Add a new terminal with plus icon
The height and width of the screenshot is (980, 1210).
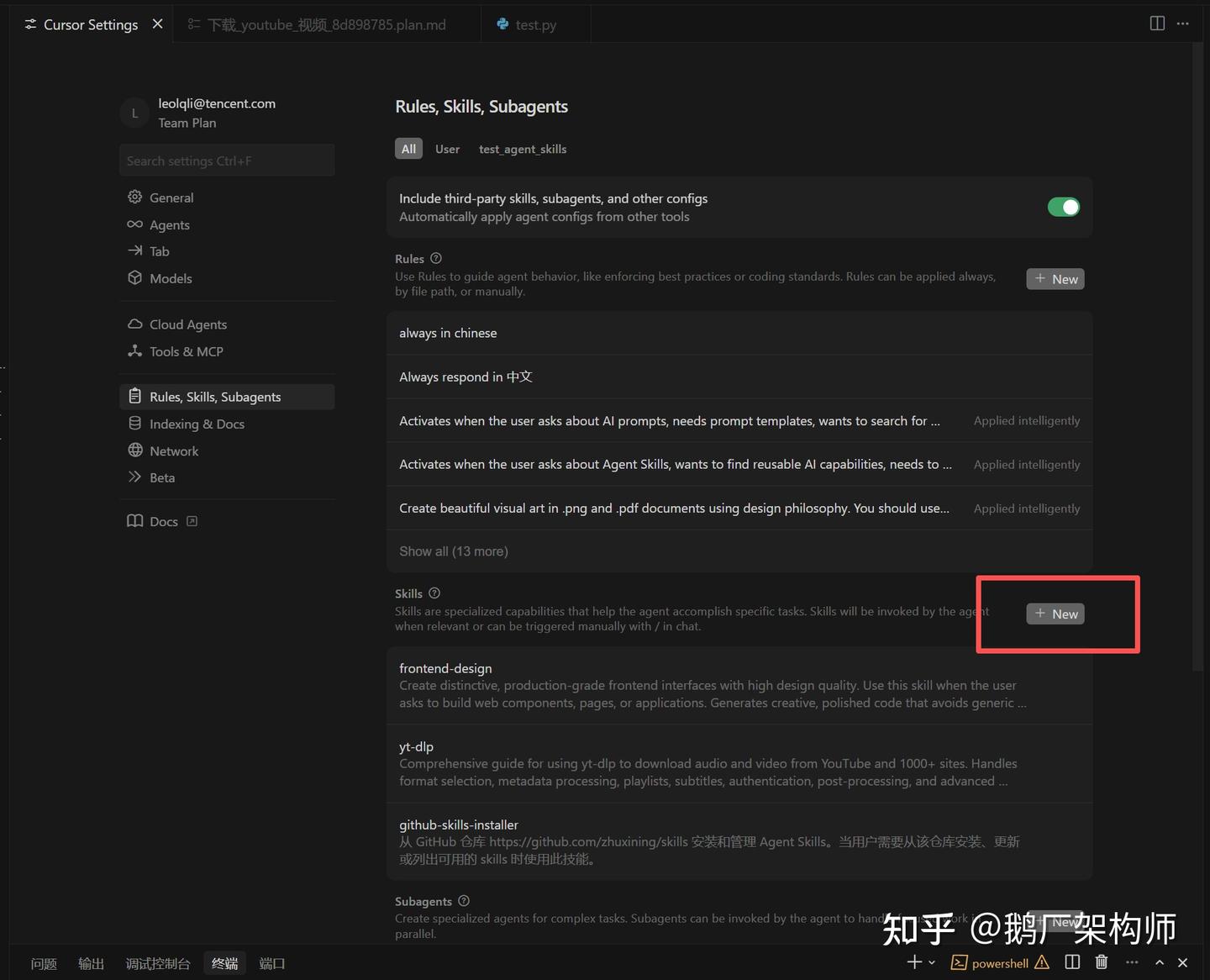click(914, 962)
